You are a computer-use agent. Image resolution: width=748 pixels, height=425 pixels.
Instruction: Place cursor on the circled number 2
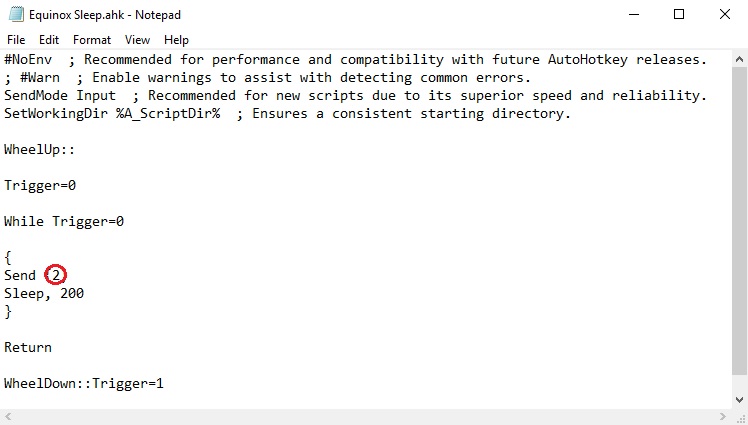coord(56,275)
